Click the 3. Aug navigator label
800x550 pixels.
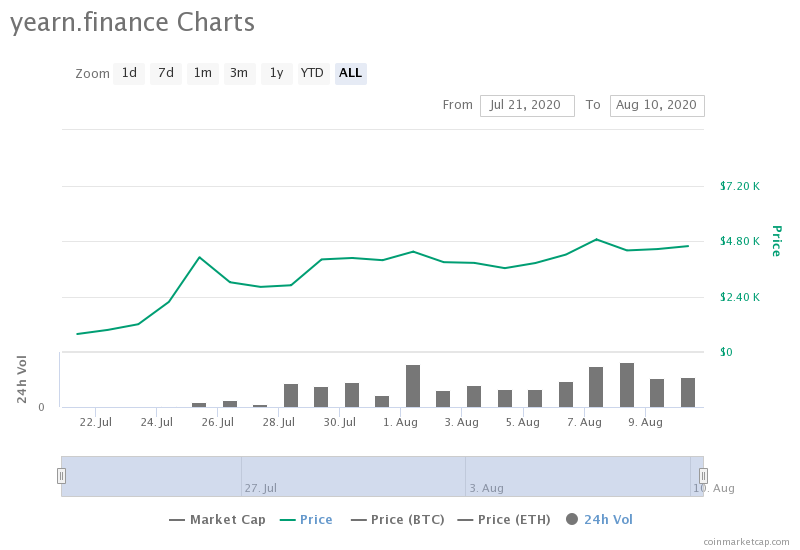point(486,488)
